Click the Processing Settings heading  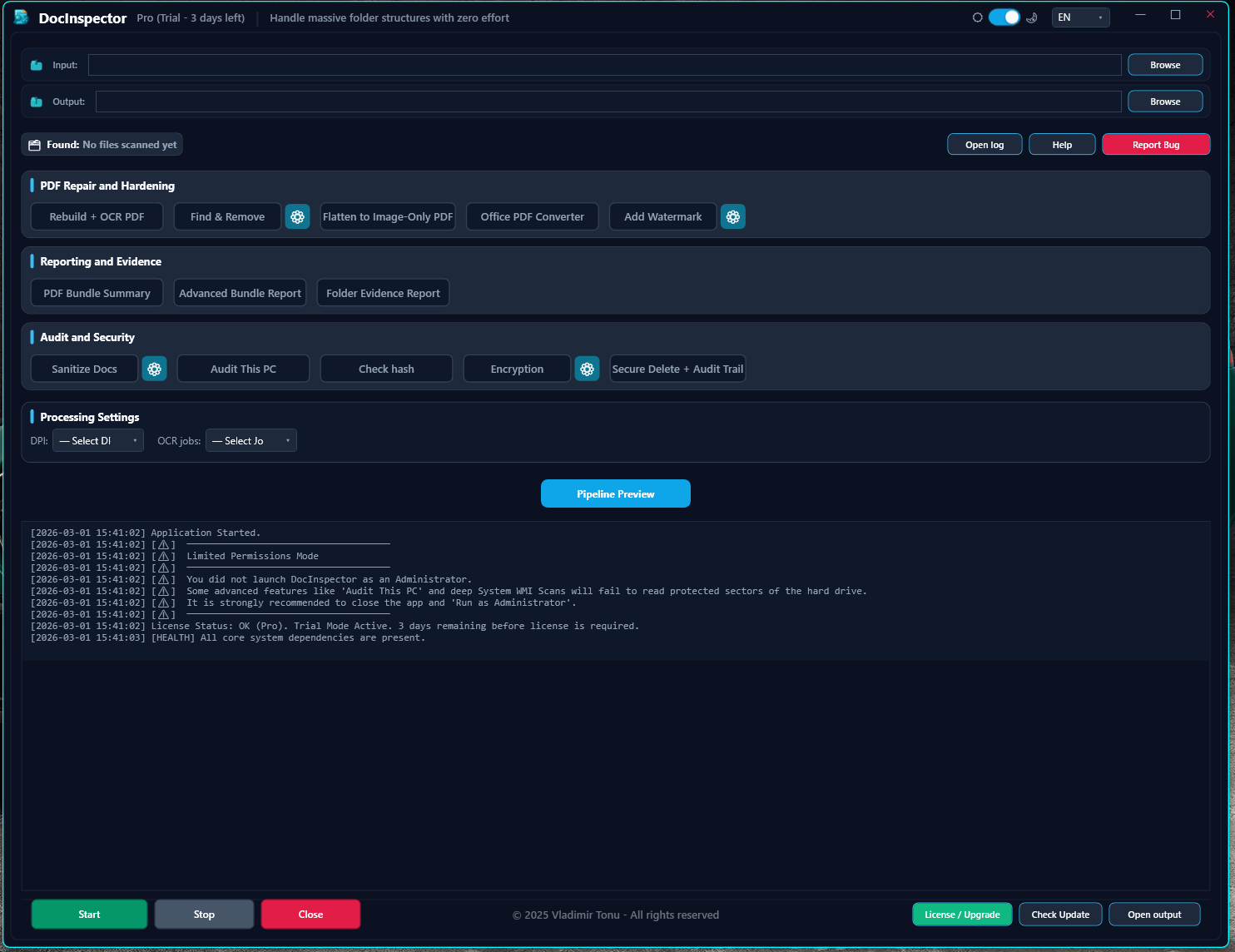pyautogui.click(x=90, y=417)
